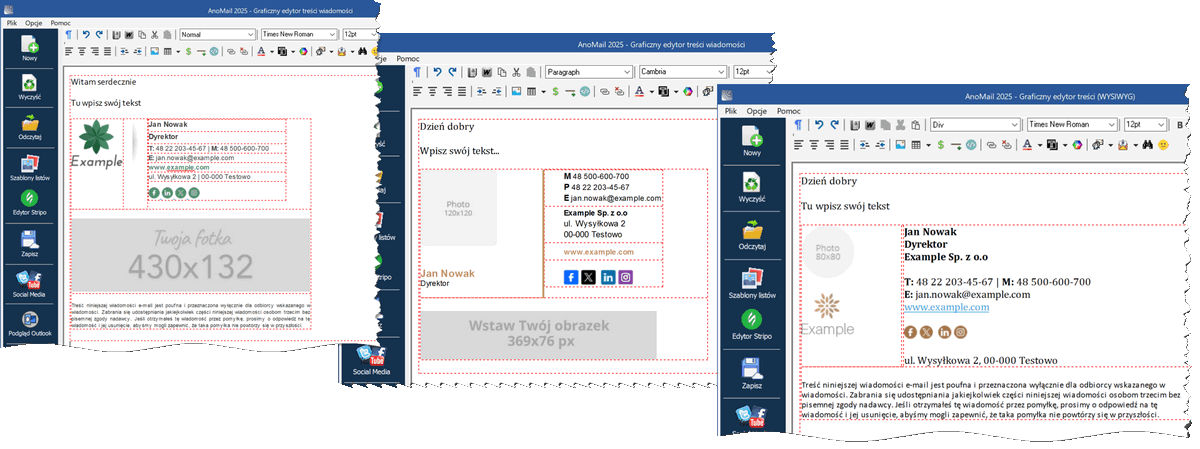The image size is (1200, 449).
Task: Open the Cambria font dropdown in middle window
Action: pos(683,72)
